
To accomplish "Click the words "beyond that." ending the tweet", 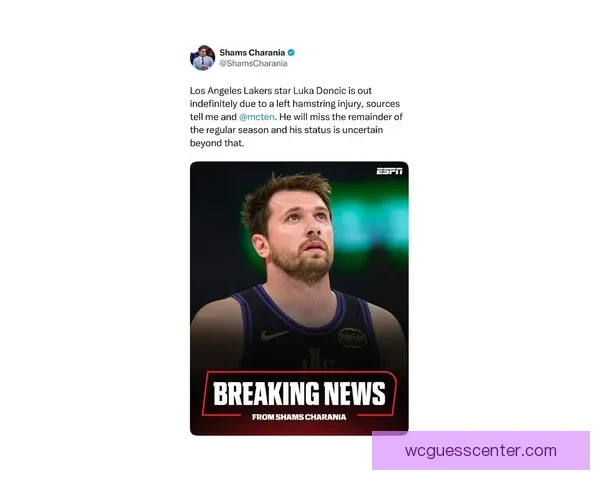I will click(x=217, y=143).
